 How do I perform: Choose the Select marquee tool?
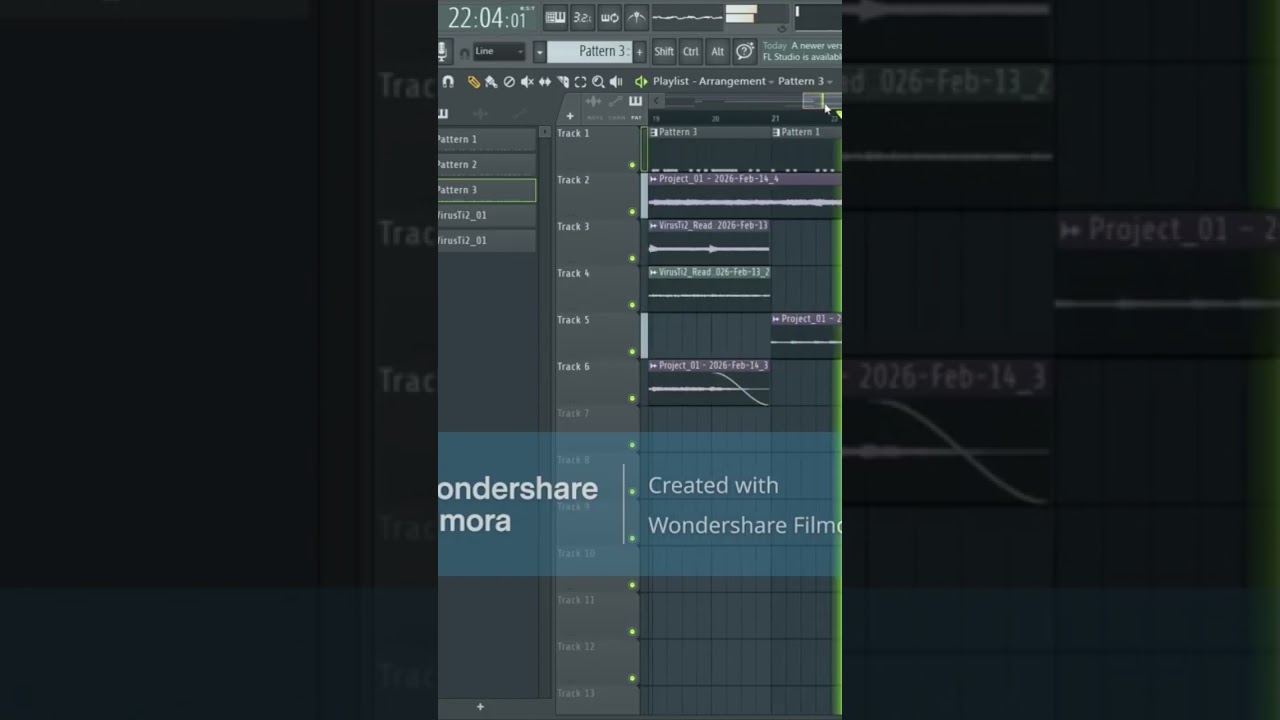point(580,82)
